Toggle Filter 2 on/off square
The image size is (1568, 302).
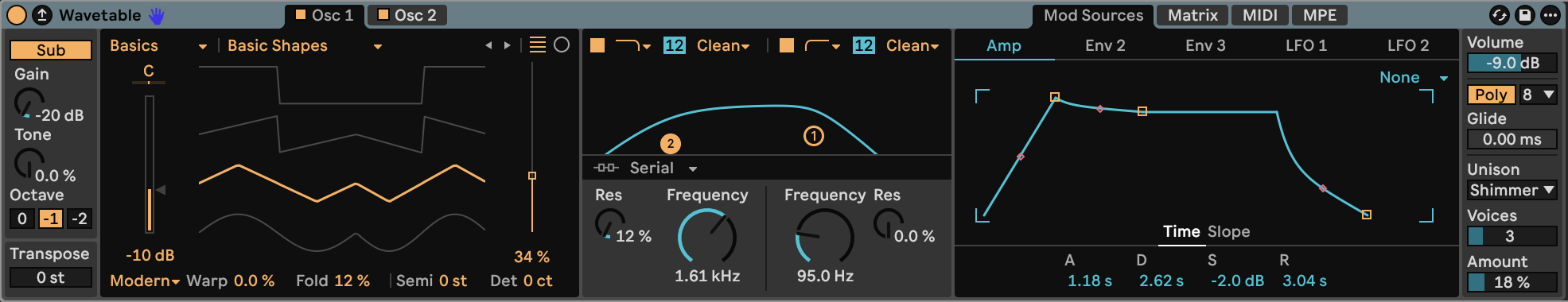[787, 45]
